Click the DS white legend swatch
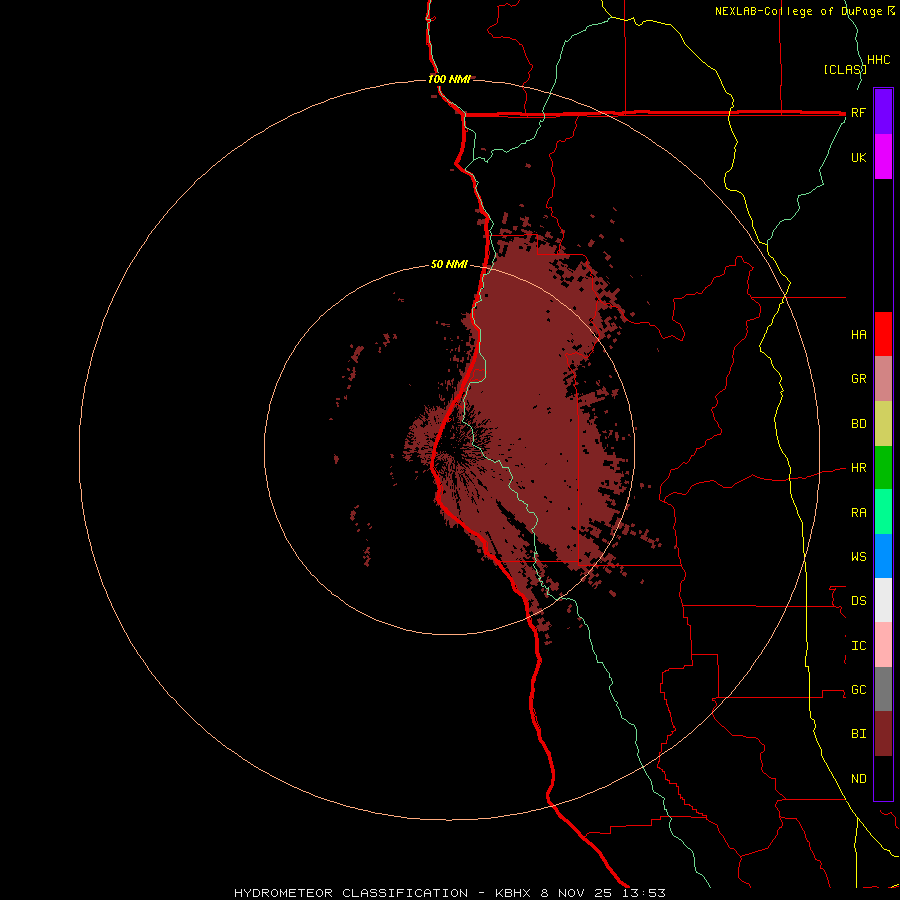Screen dimensions: 900x900 (x=883, y=600)
